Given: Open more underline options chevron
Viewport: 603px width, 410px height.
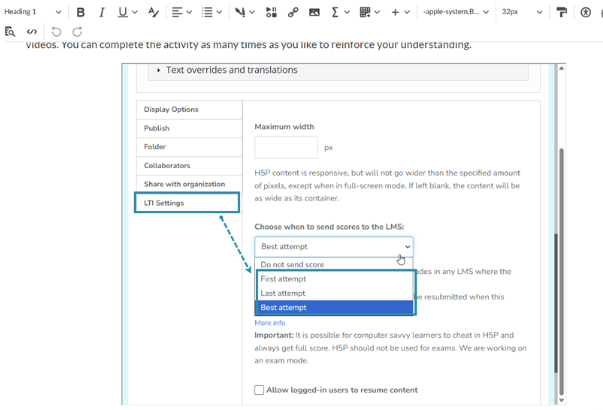Looking at the screenshot, I should pos(135,12).
